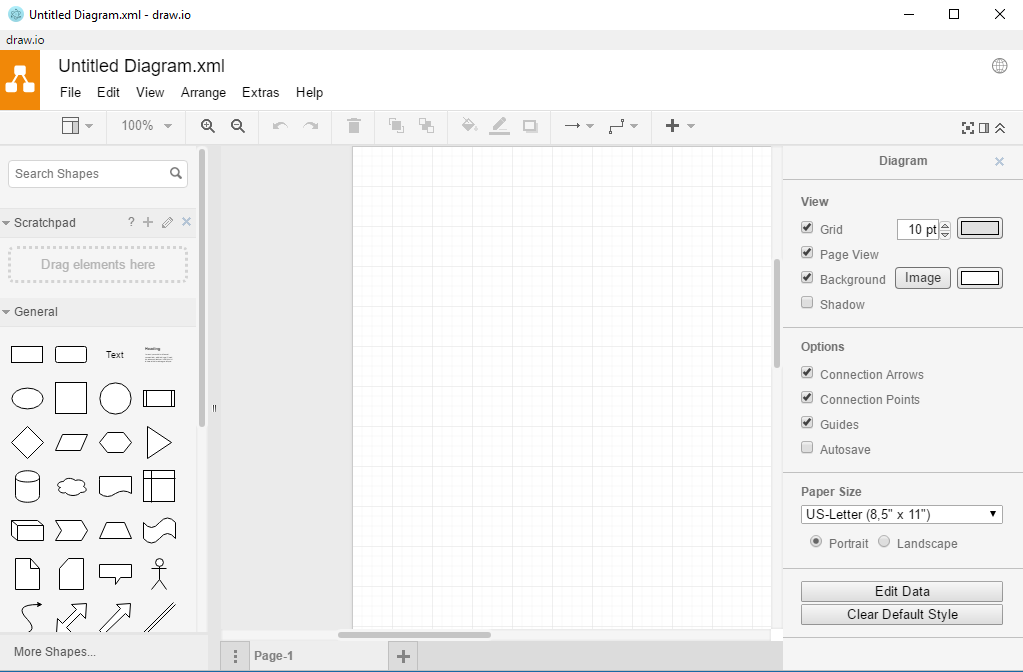Click the To Front icon
This screenshot has height=672, width=1023.
pos(395,126)
